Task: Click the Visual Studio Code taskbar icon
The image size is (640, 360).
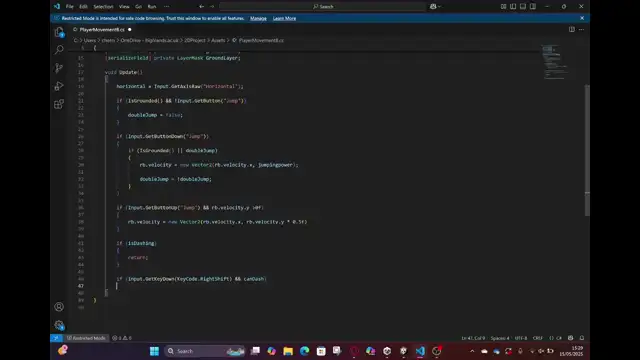Action: click(420, 351)
